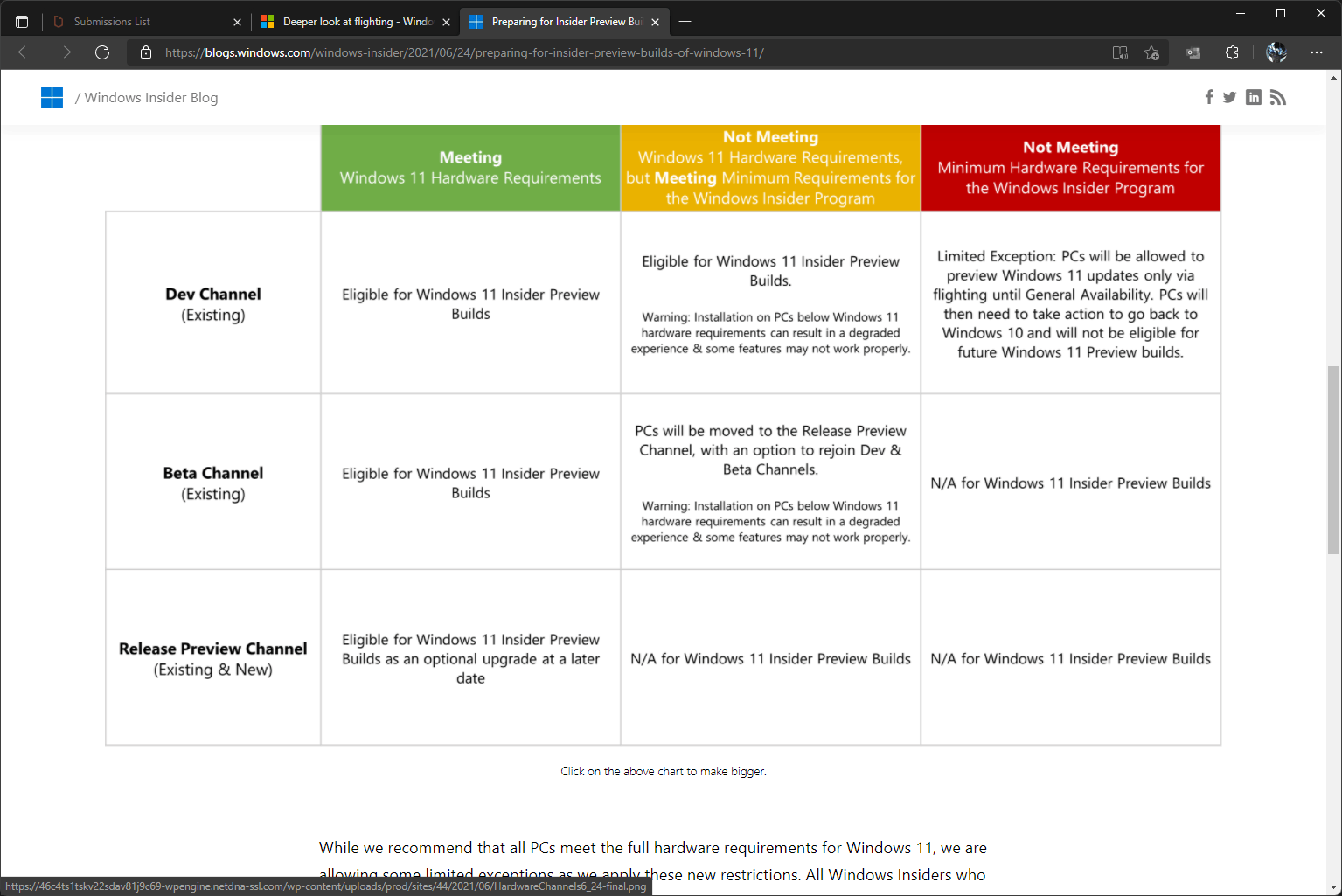Click the page vertical scrollbar thumb

(1333, 460)
